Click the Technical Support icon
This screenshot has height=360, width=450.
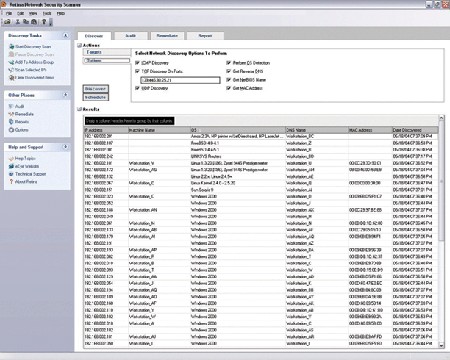coord(11,174)
